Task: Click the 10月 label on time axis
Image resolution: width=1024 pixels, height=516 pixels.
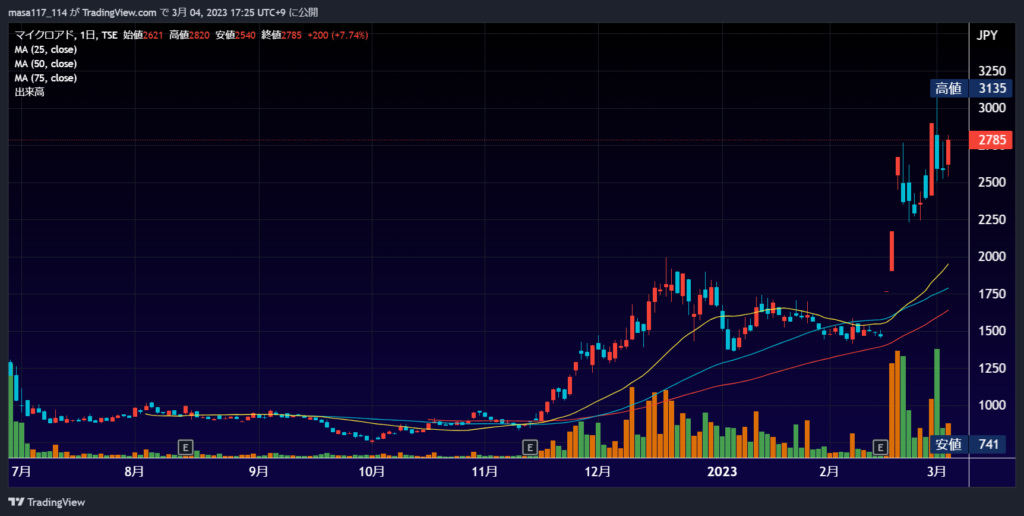Action: [372, 472]
